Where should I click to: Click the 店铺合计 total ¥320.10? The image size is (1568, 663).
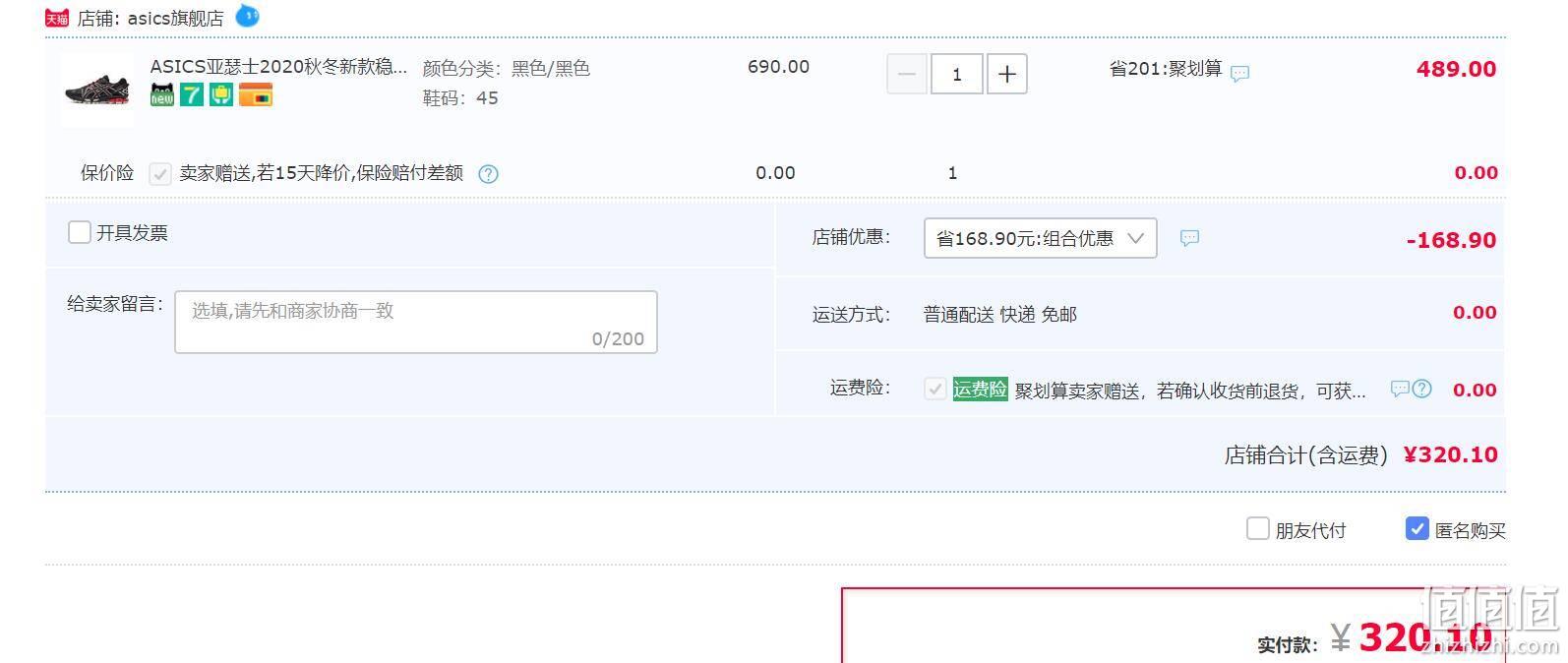(x=1450, y=454)
